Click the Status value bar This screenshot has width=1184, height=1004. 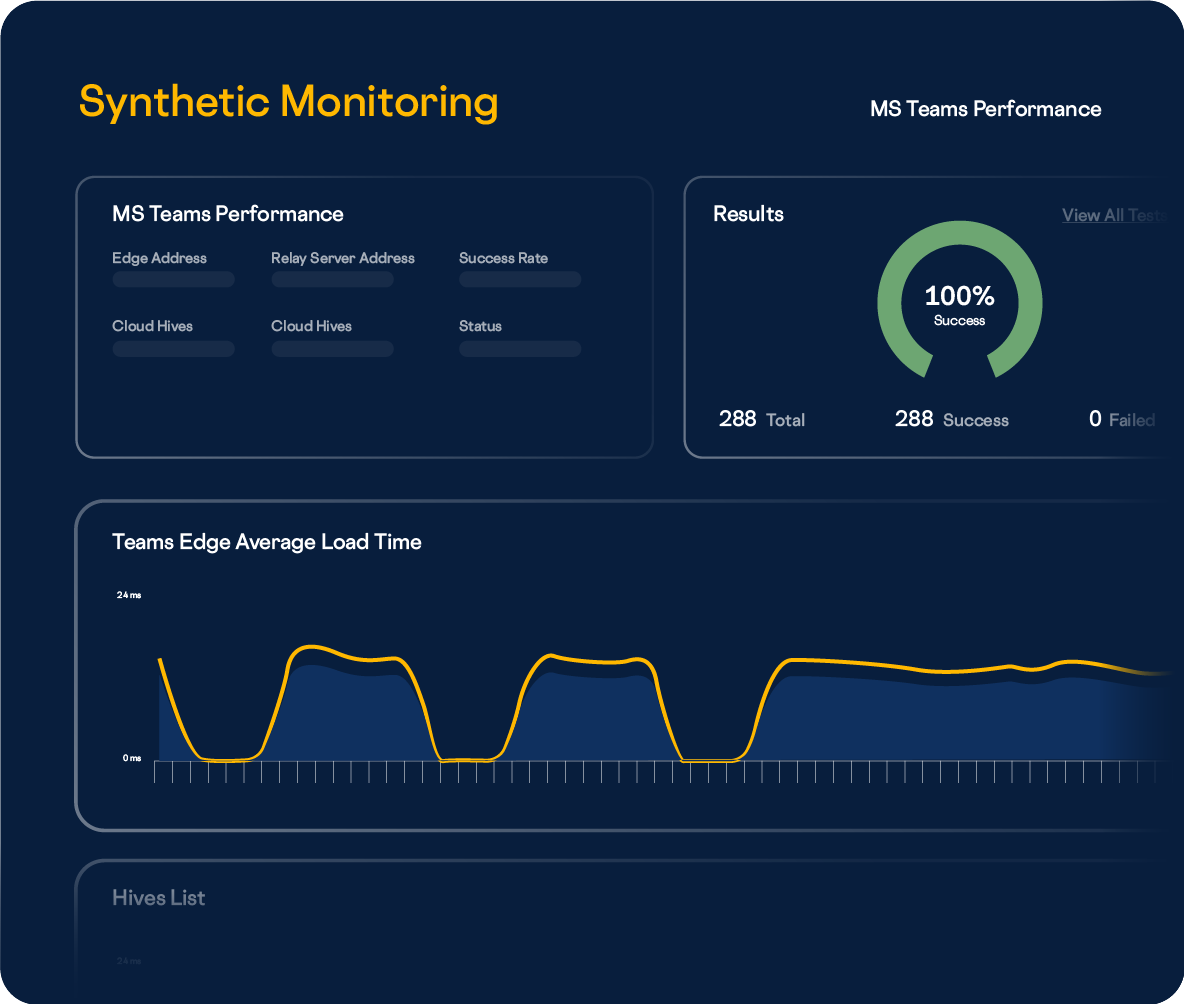coord(520,349)
